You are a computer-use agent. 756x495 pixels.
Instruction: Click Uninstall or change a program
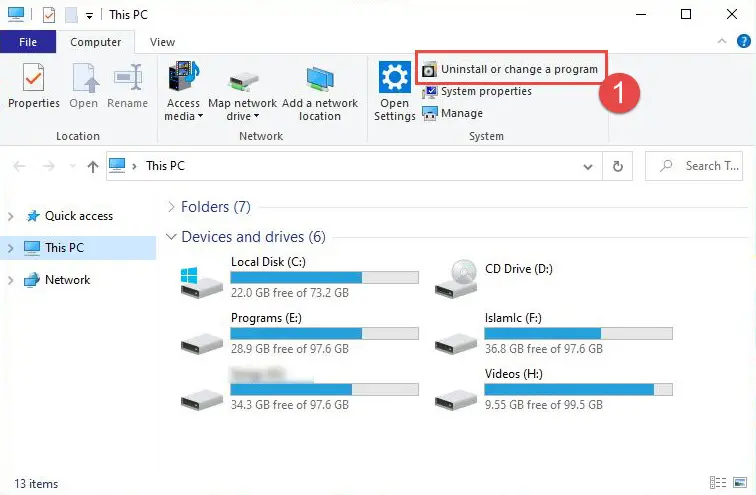pyautogui.click(x=511, y=69)
